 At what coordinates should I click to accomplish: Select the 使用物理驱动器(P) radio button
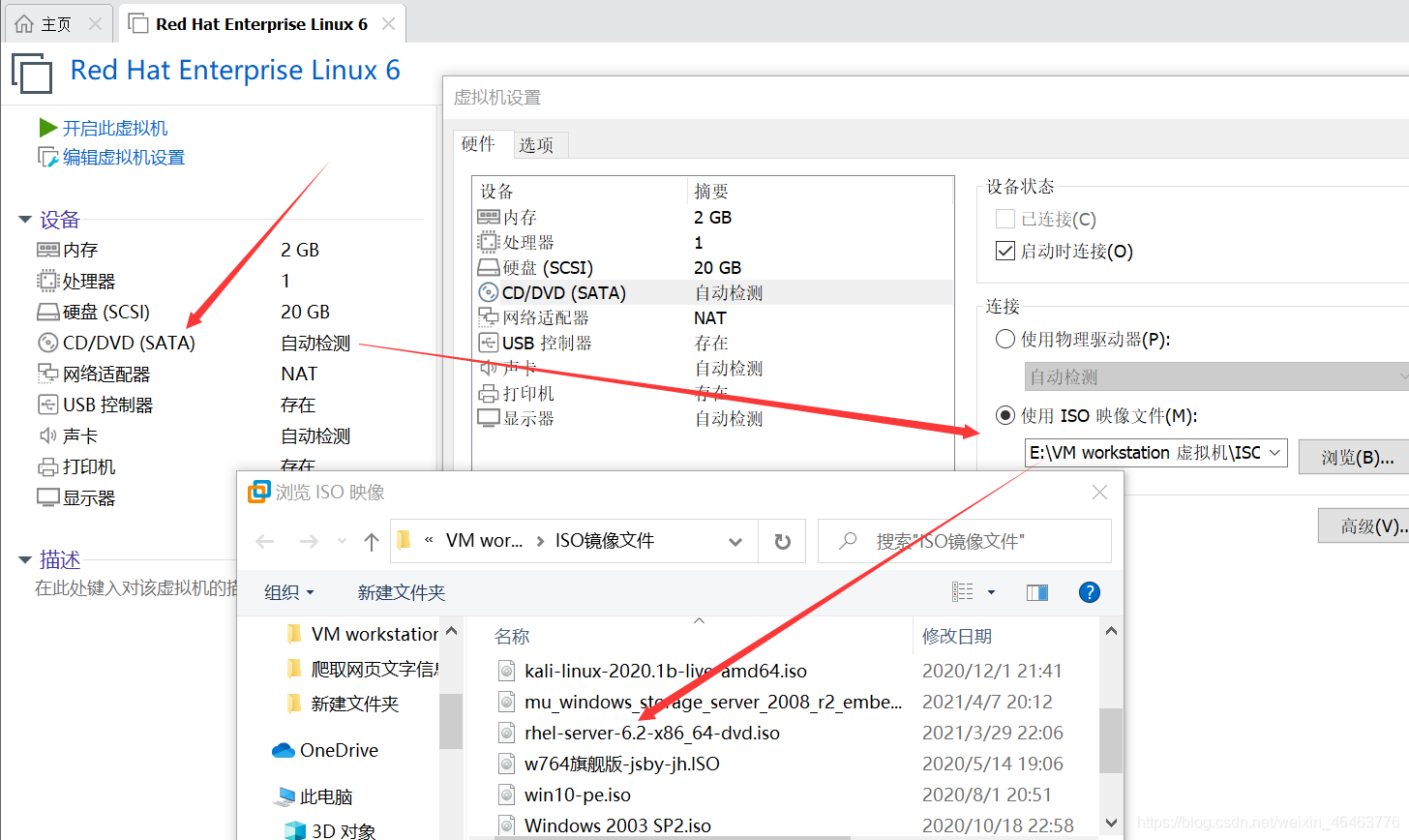[x=1005, y=339]
